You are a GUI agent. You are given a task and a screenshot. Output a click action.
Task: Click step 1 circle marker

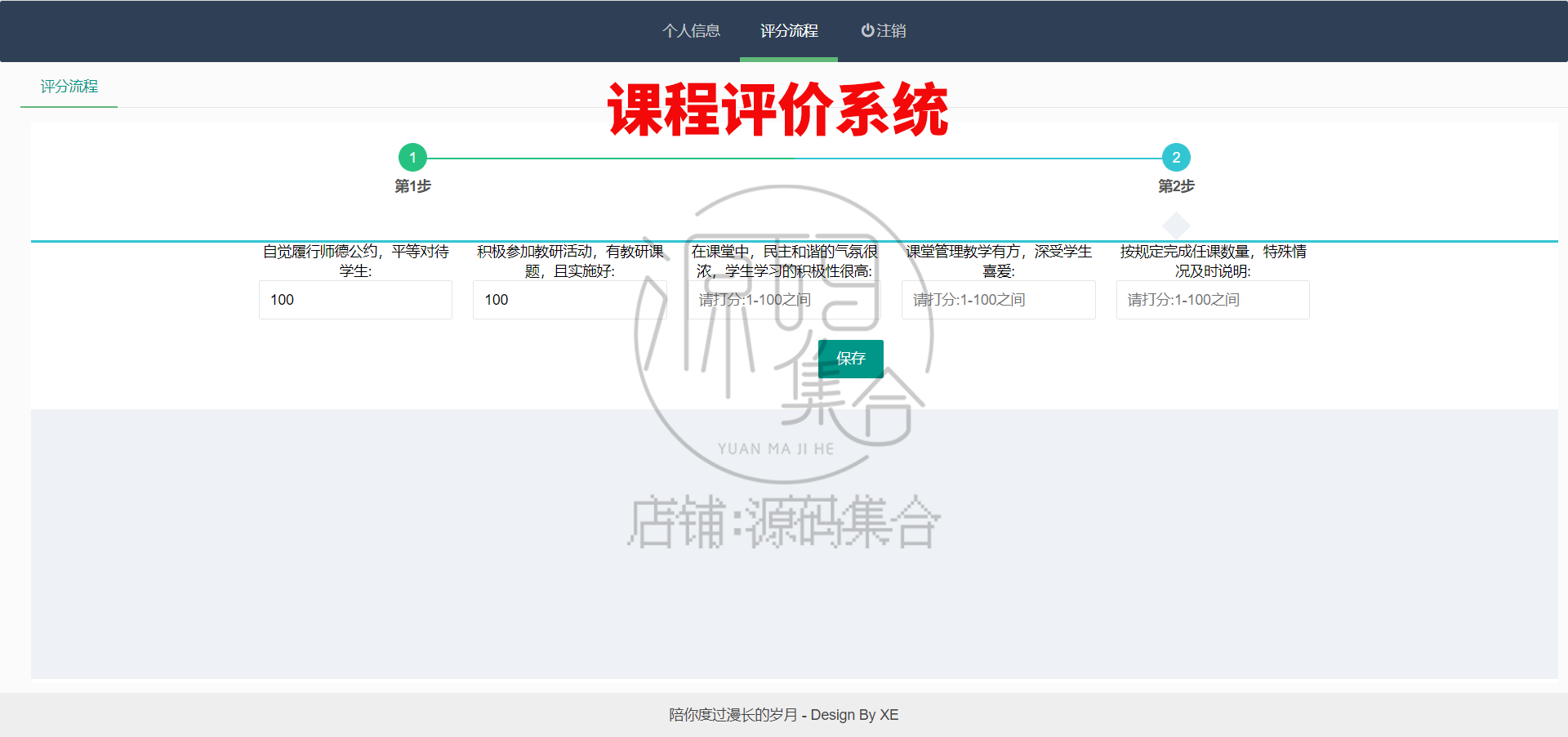[x=412, y=157]
